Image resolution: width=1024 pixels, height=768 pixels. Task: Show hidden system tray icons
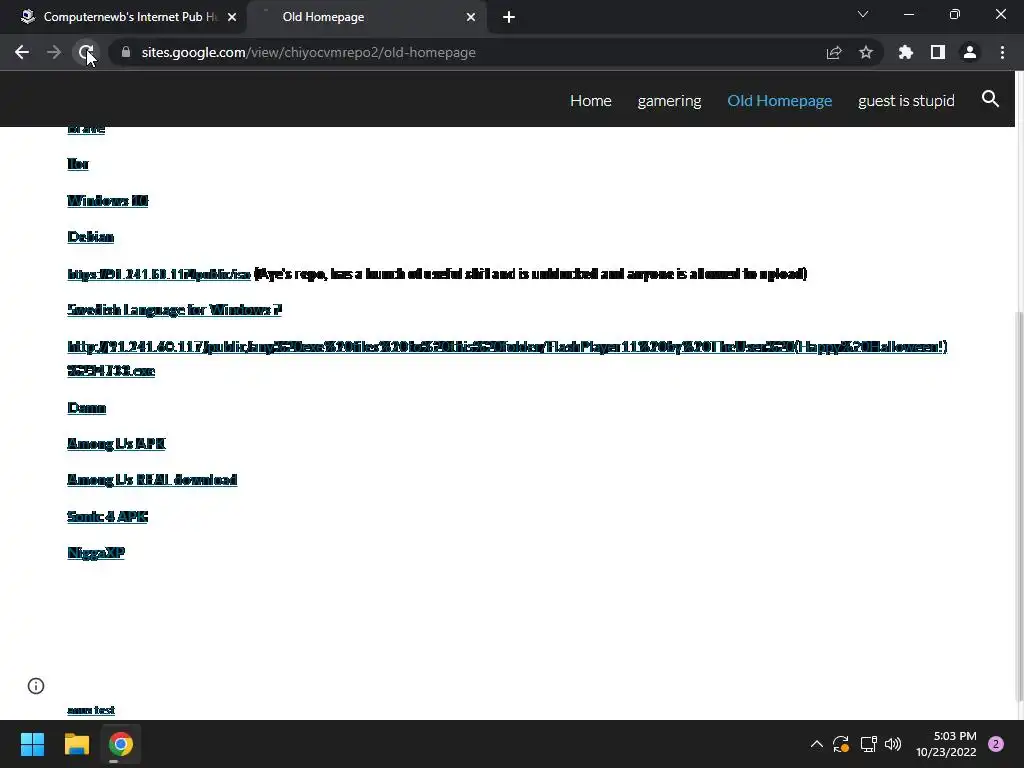pos(816,744)
